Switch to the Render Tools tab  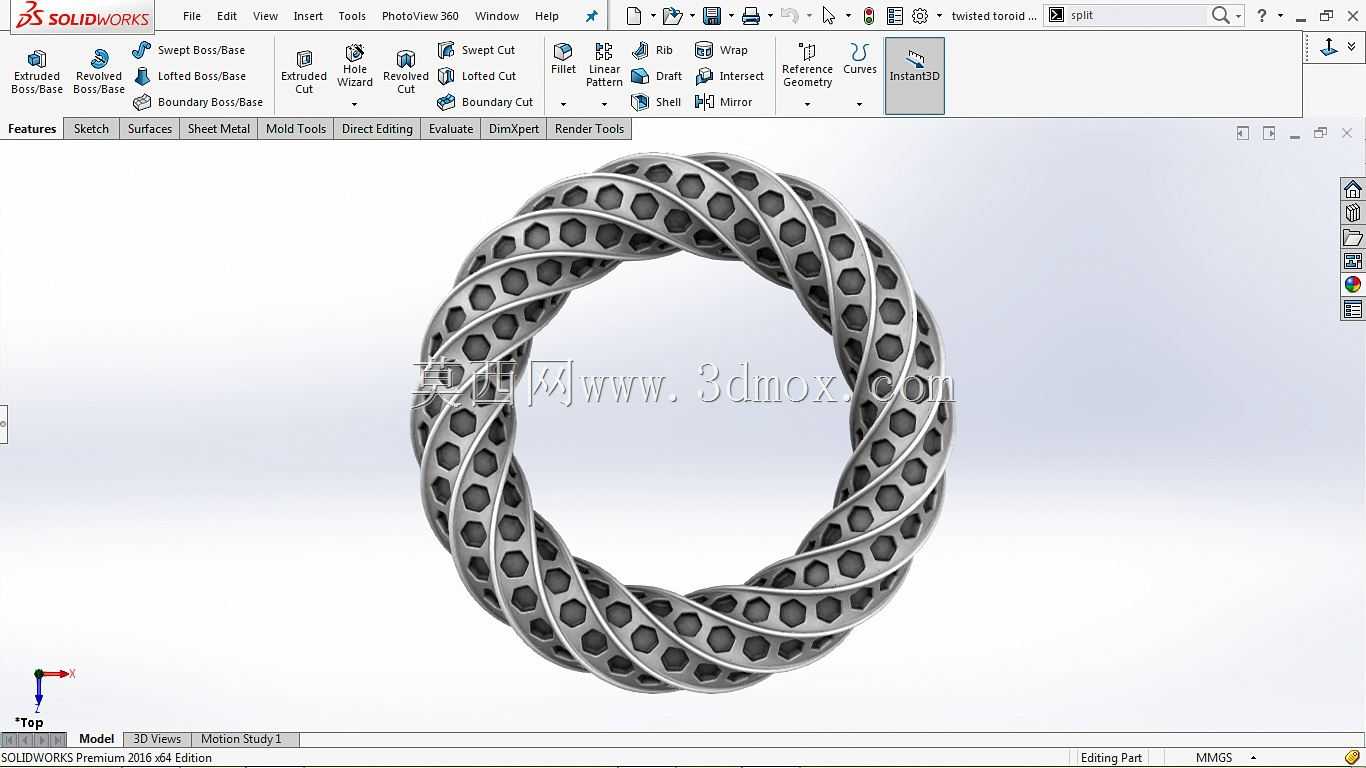(589, 129)
